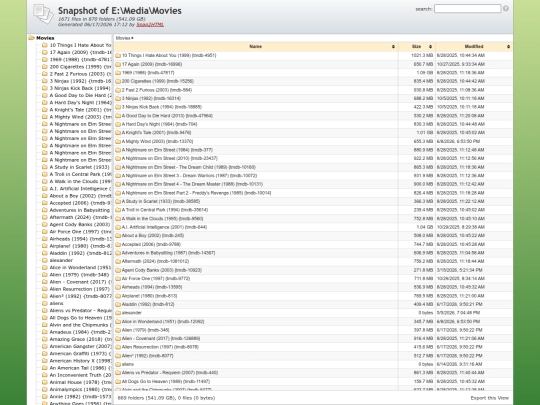Open Nightmare on Elm Street Part 2 Freddy's Revenge
Image resolution: width=540 pixels, height=405 pixels.
pos(196,193)
